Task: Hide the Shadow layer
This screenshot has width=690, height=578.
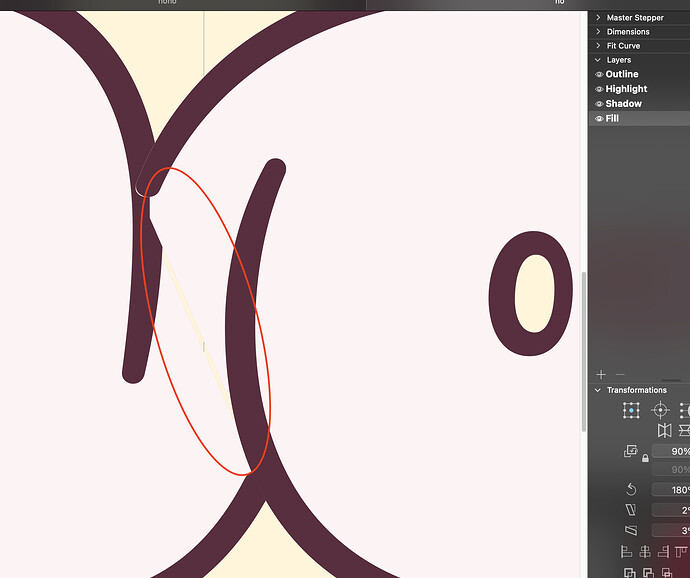Action: tap(599, 104)
